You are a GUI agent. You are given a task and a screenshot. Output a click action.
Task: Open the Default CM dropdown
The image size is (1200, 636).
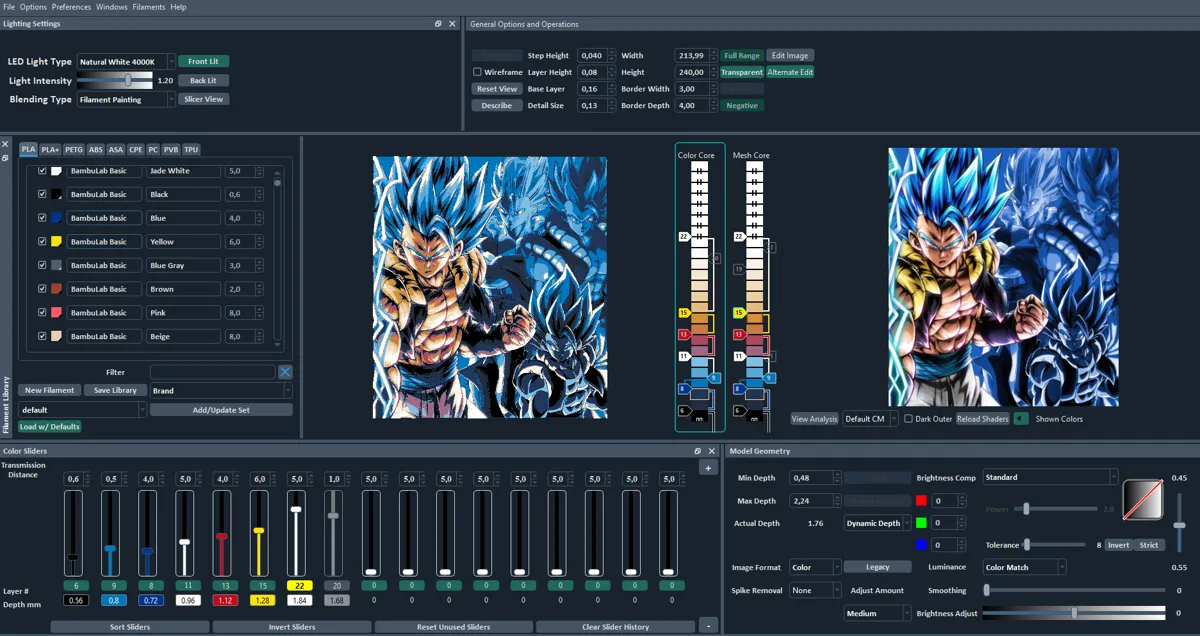pyautogui.click(x=870, y=419)
